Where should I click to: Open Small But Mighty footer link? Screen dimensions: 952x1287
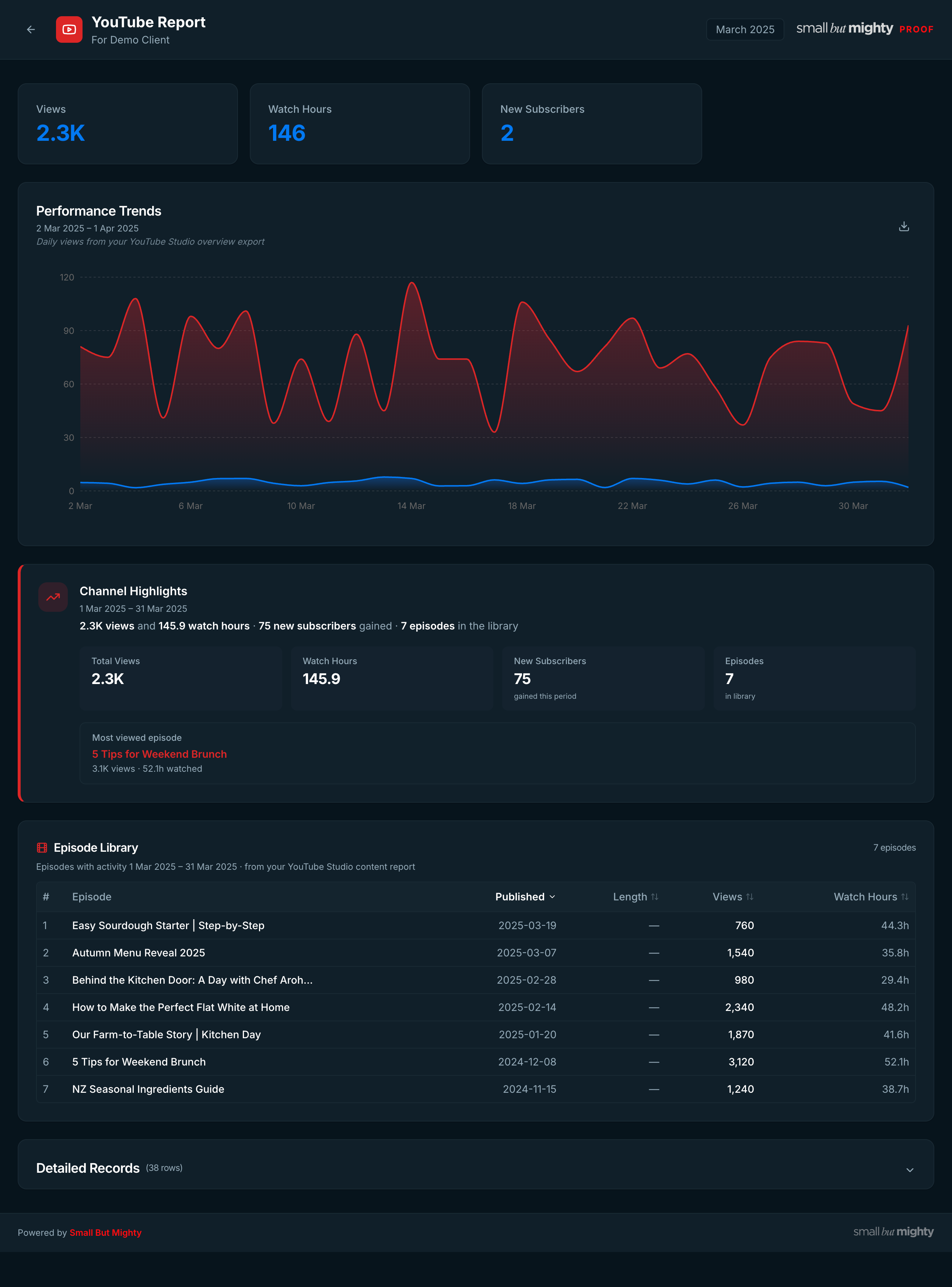105,1233
